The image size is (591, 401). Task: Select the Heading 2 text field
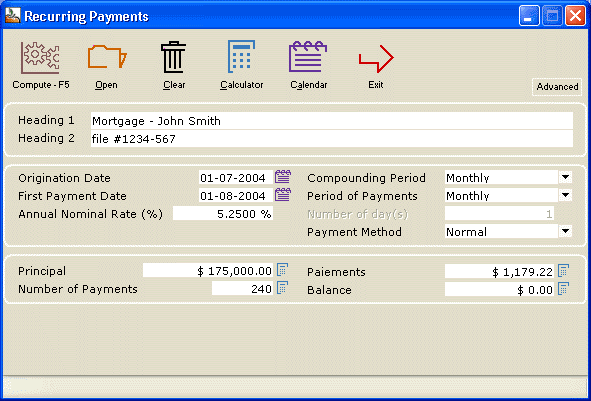(x=332, y=139)
